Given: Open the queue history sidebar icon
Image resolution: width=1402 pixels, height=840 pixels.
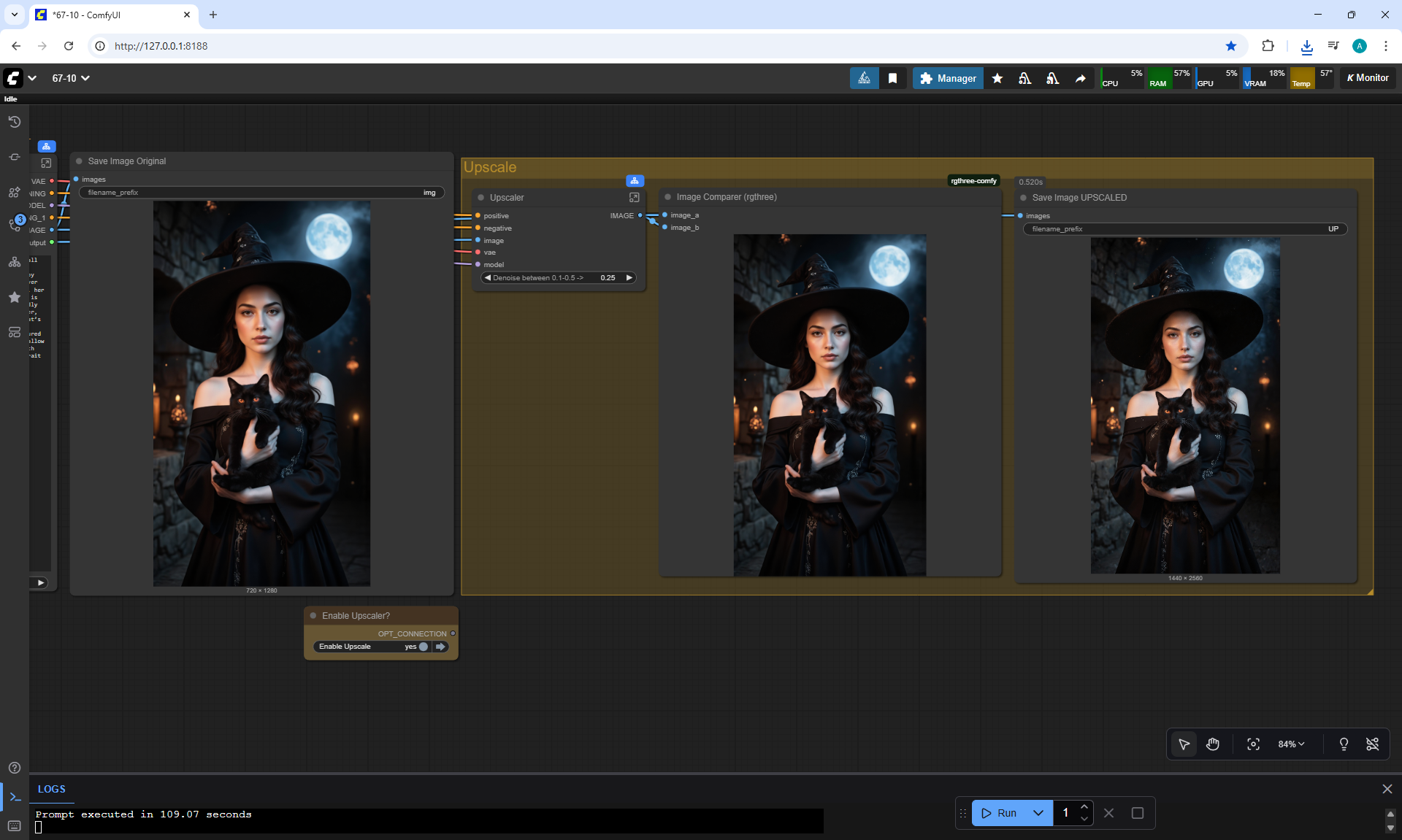Looking at the screenshot, I should click(14, 122).
